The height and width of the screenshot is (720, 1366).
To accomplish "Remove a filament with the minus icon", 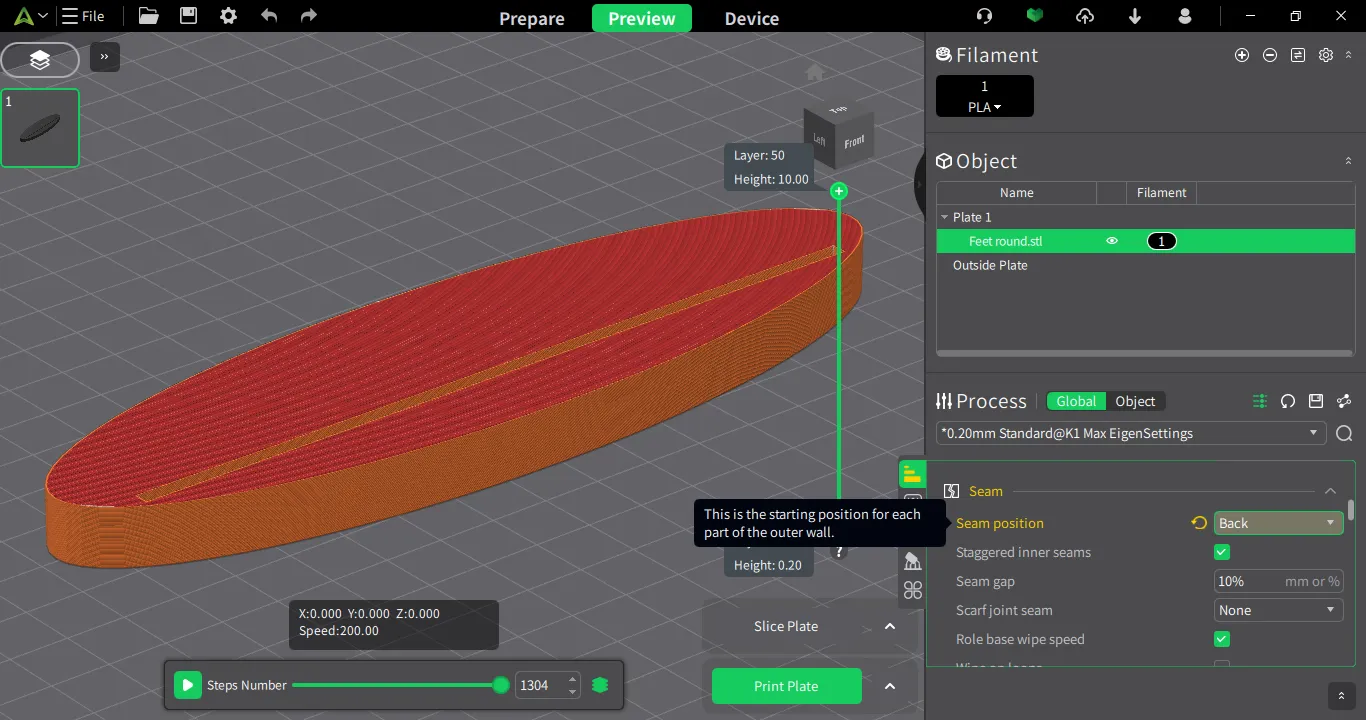I will 1270,56.
